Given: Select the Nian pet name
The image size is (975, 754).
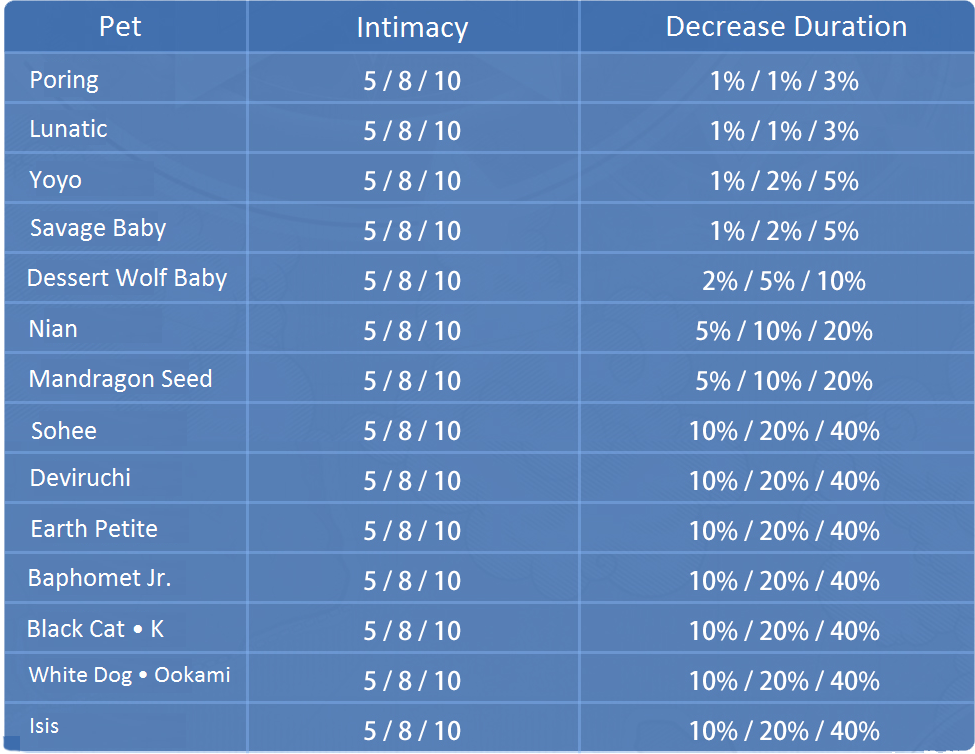Looking at the screenshot, I should pyautogui.click(x=53, y=329).
